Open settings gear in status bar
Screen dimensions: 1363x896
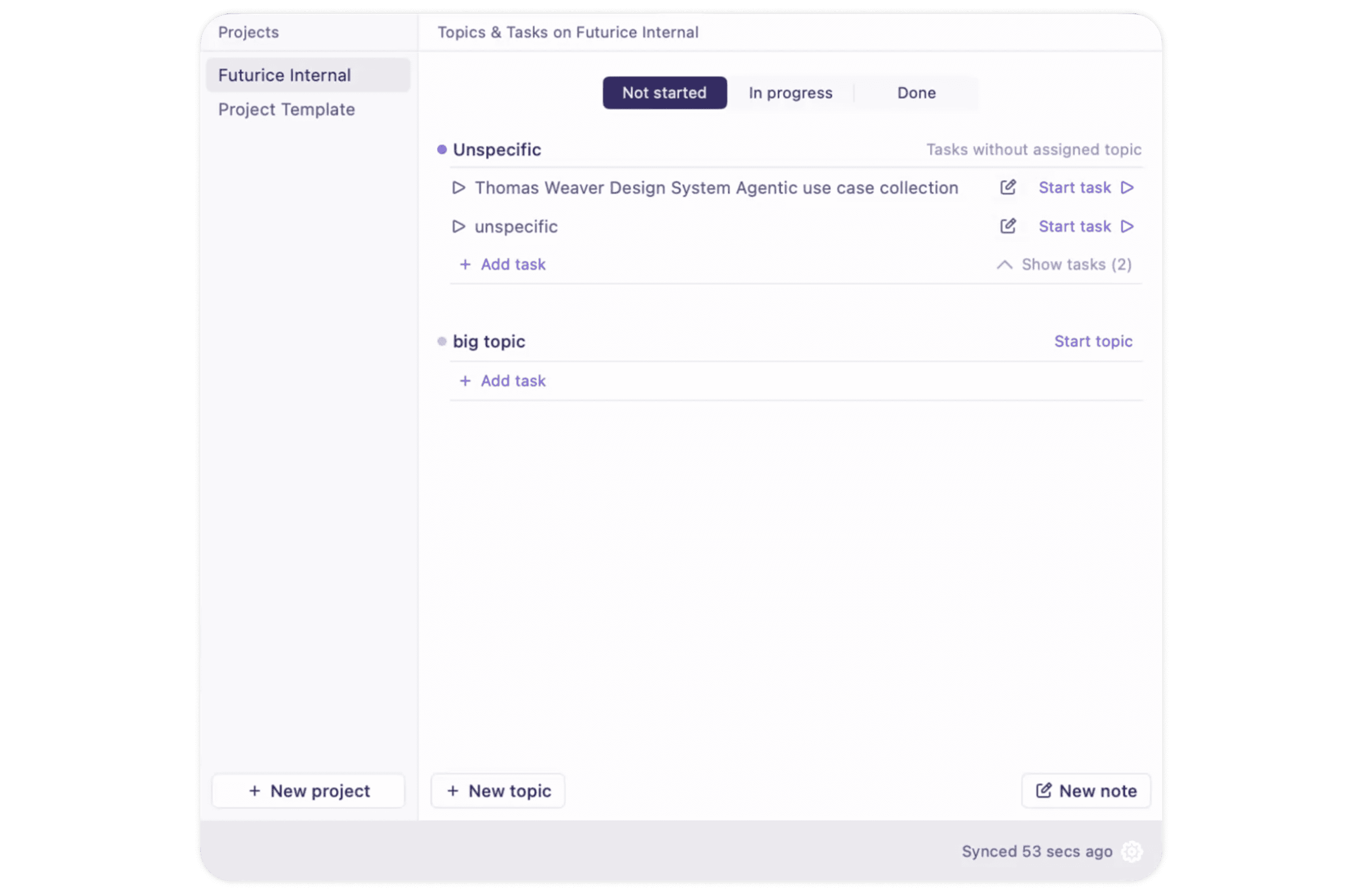pyautogui.click(x=1132, y=851)
